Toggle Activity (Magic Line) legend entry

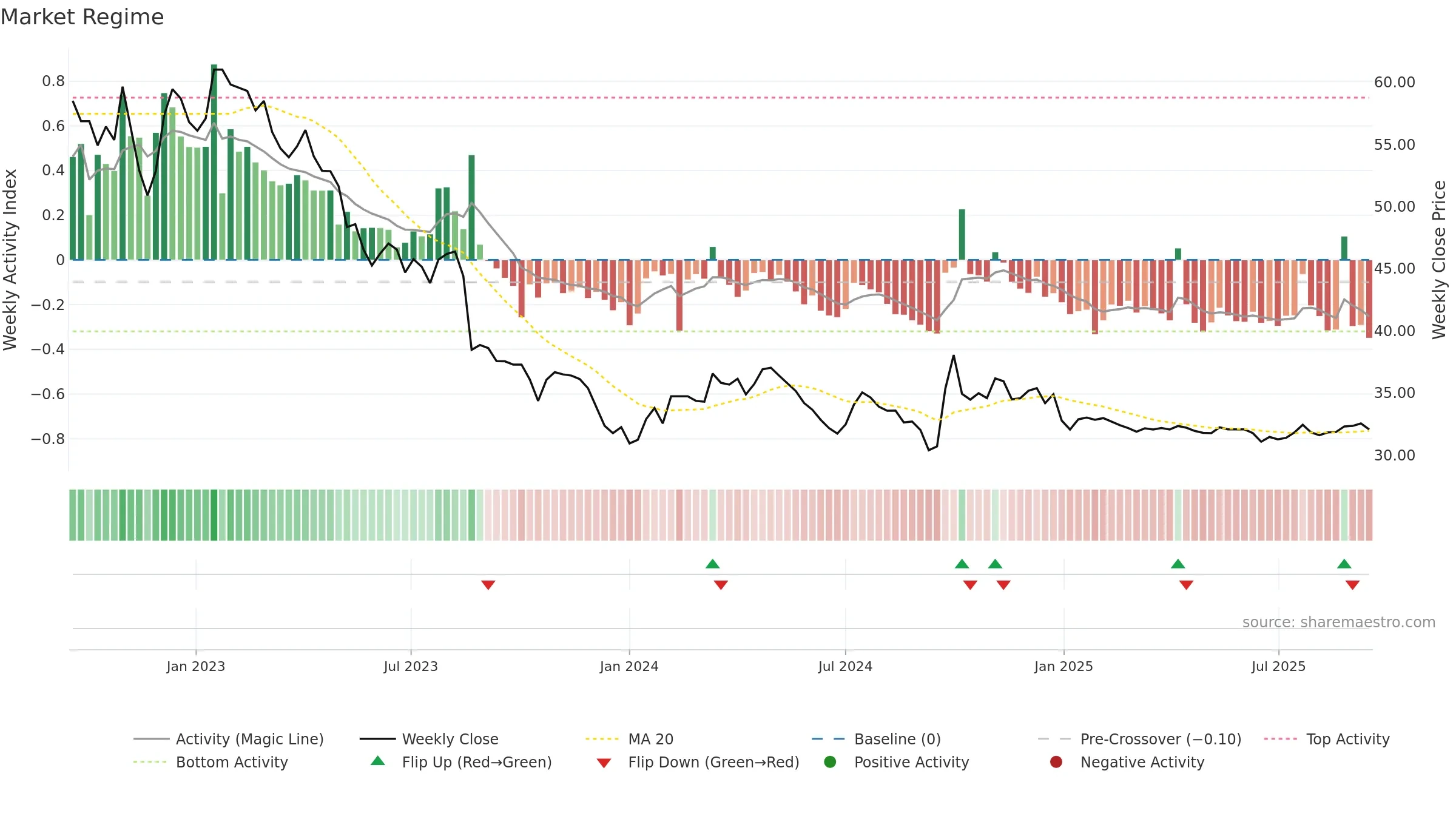click(x=229, y=739)
